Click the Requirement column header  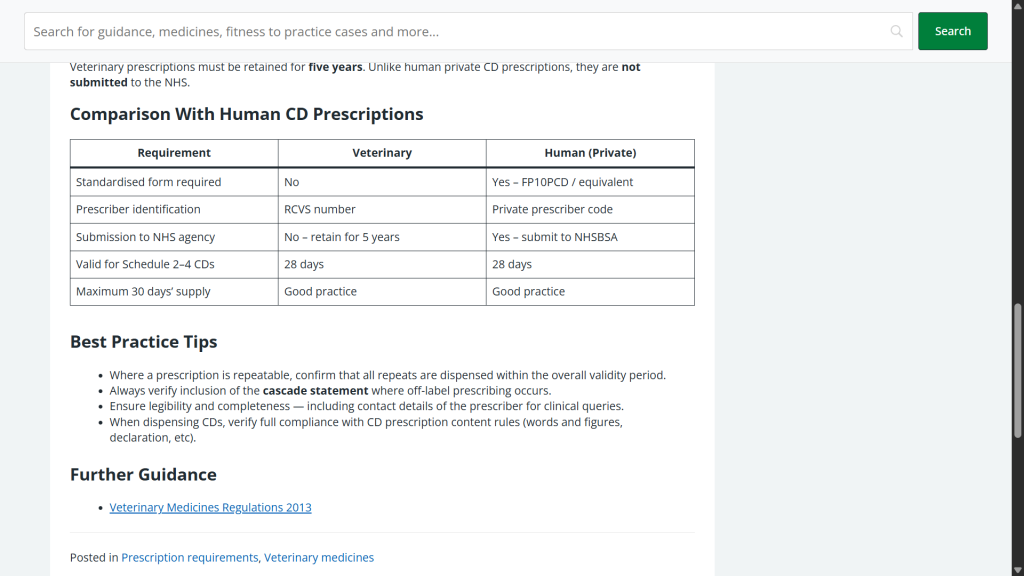[x=174, y=153]
